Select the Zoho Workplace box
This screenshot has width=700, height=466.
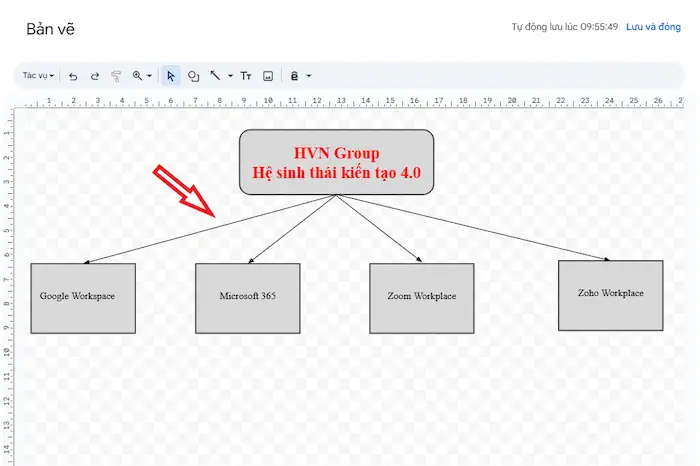tap(611, 295)
